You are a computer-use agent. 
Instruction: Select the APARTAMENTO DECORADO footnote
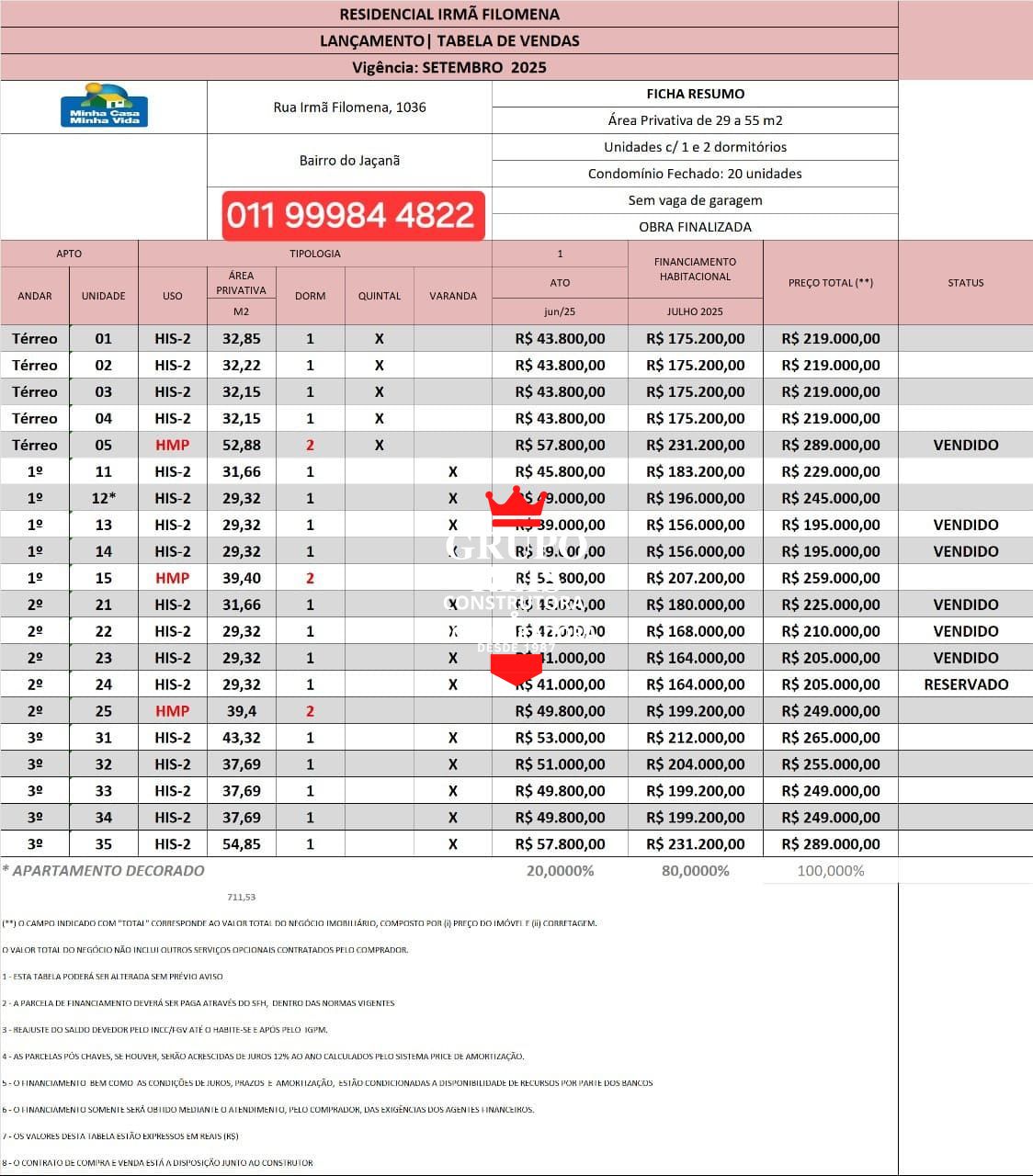104,870
